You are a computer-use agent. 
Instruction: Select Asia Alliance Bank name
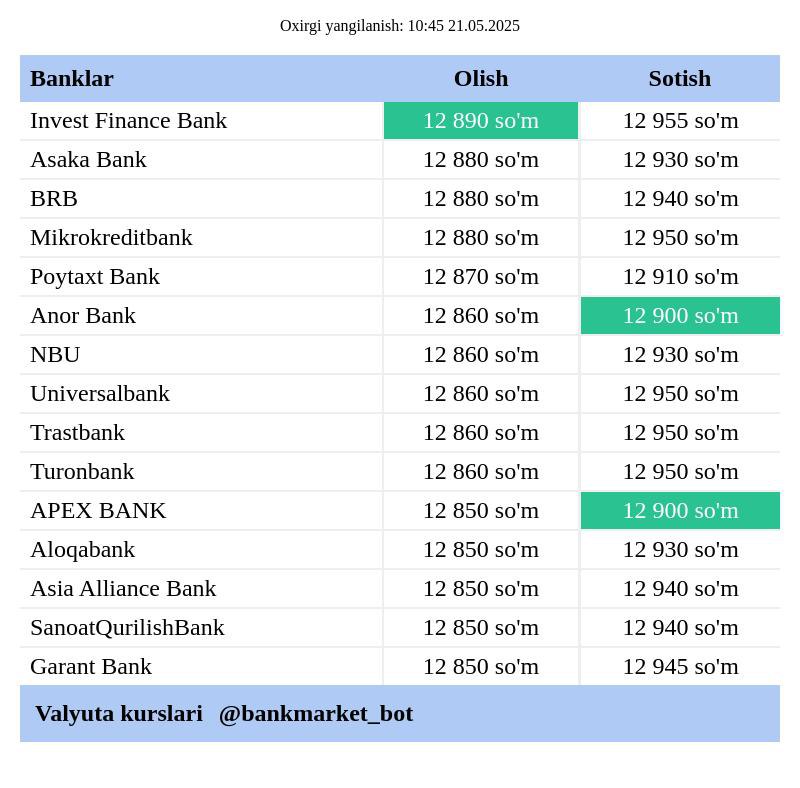click(x=123, y=588)
